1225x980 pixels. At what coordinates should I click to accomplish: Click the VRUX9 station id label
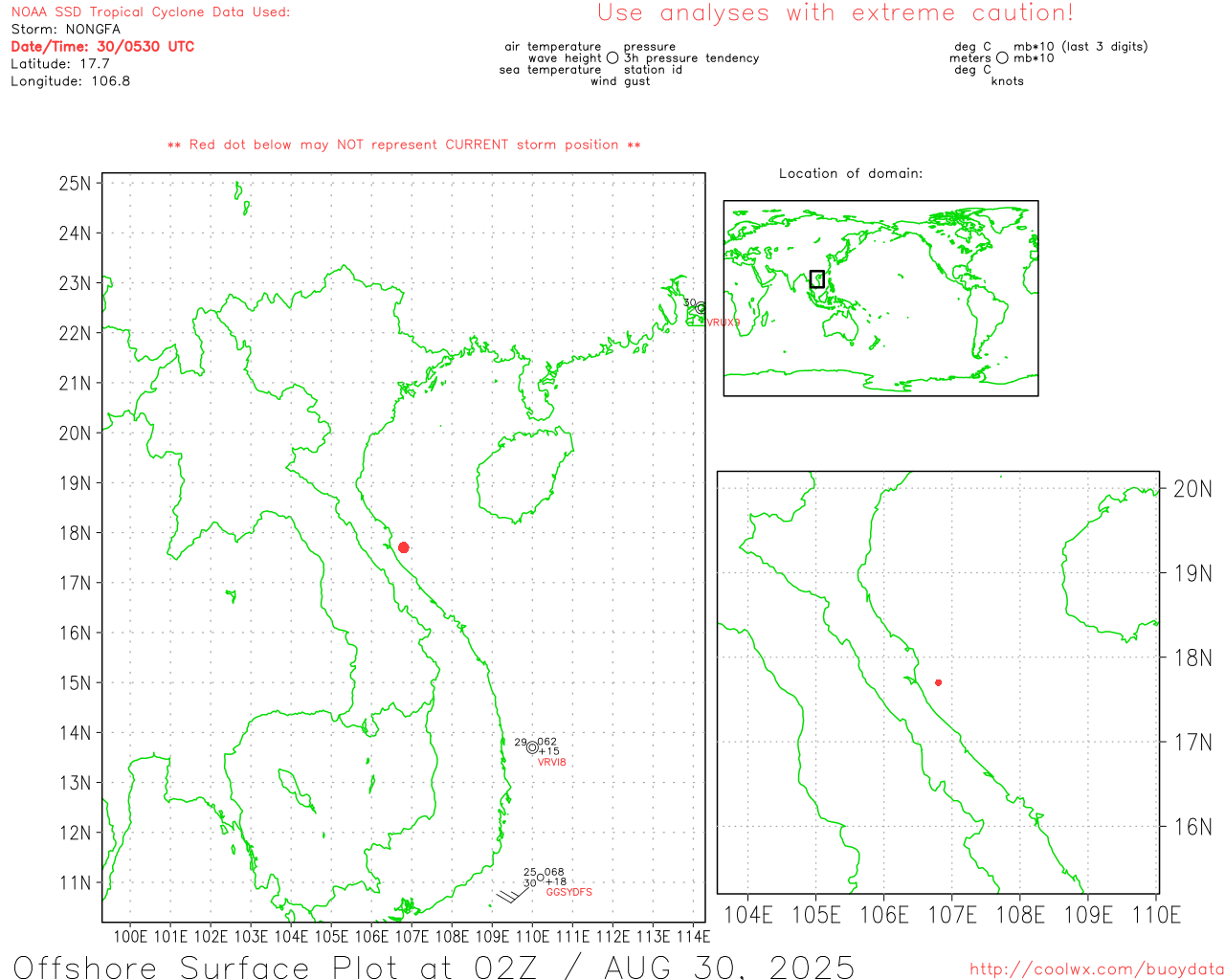tap(724, 323)
